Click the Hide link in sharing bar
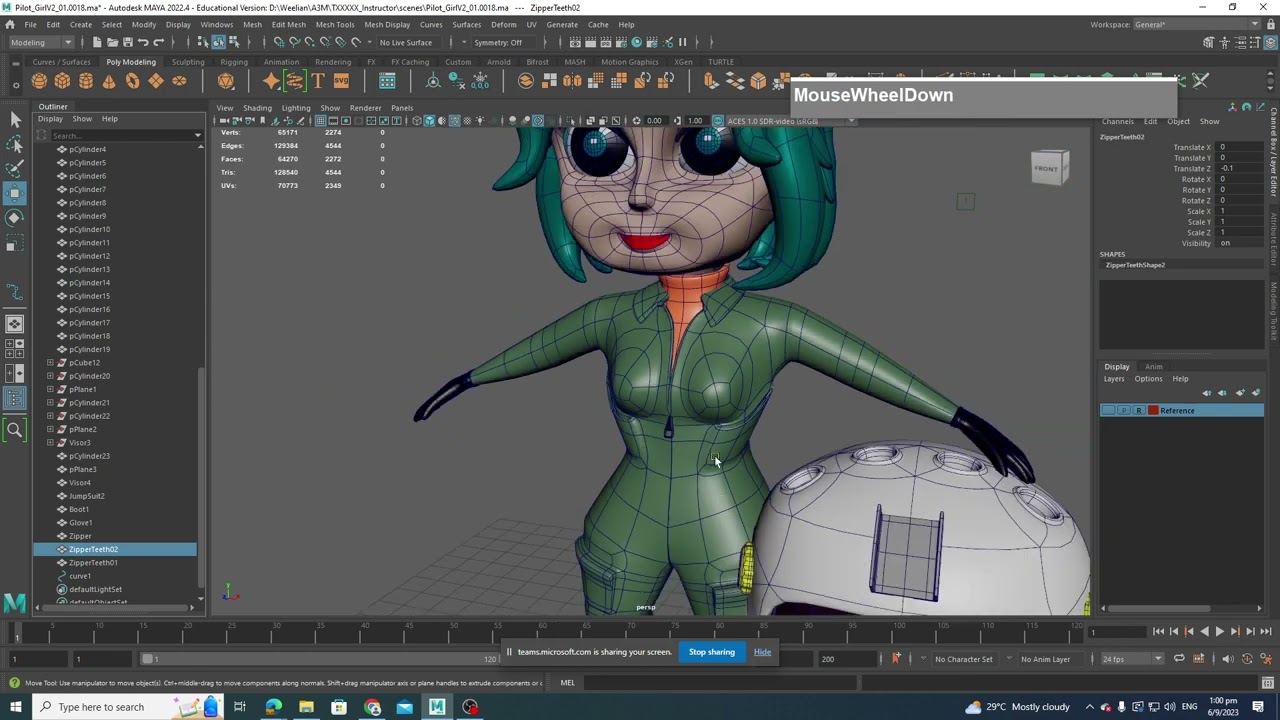1280x720 pixels. (x=762, y=652)
